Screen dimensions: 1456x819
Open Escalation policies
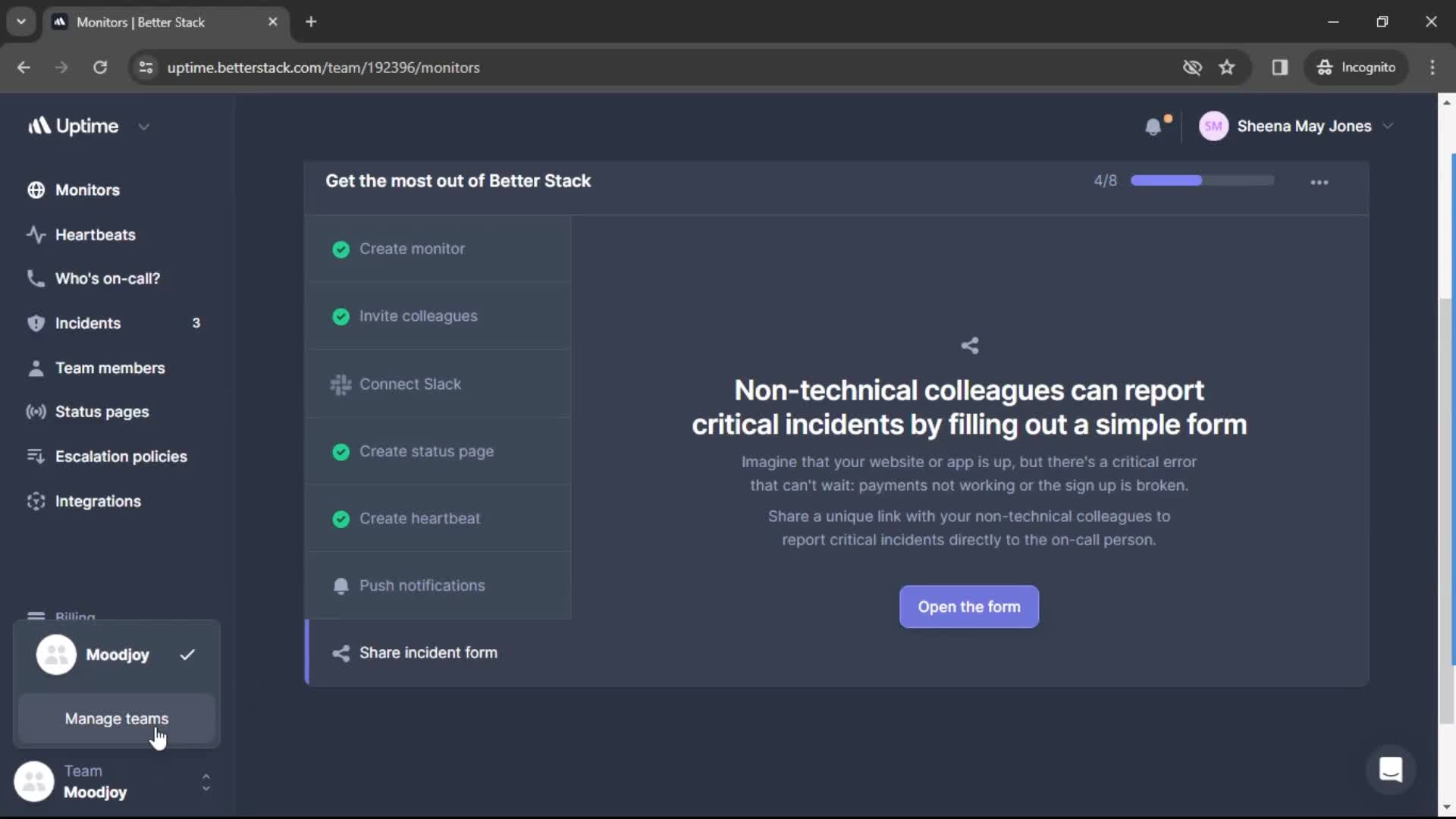[121, 456]
